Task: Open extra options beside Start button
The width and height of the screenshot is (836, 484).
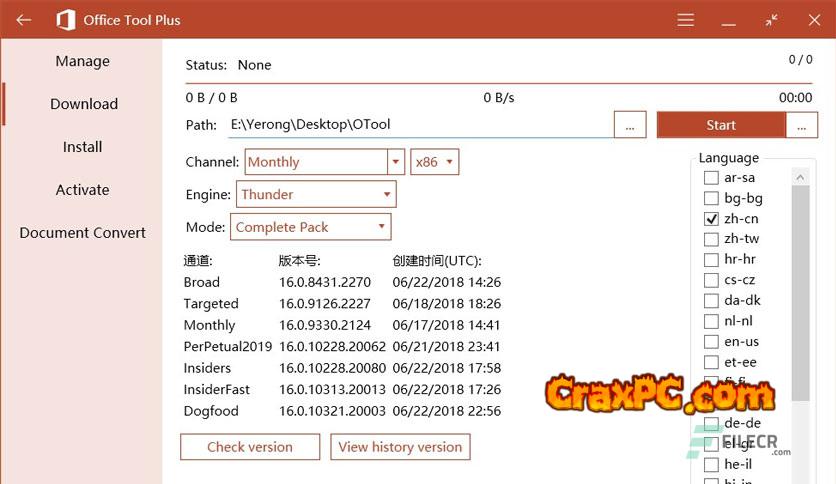Action: 801,125
